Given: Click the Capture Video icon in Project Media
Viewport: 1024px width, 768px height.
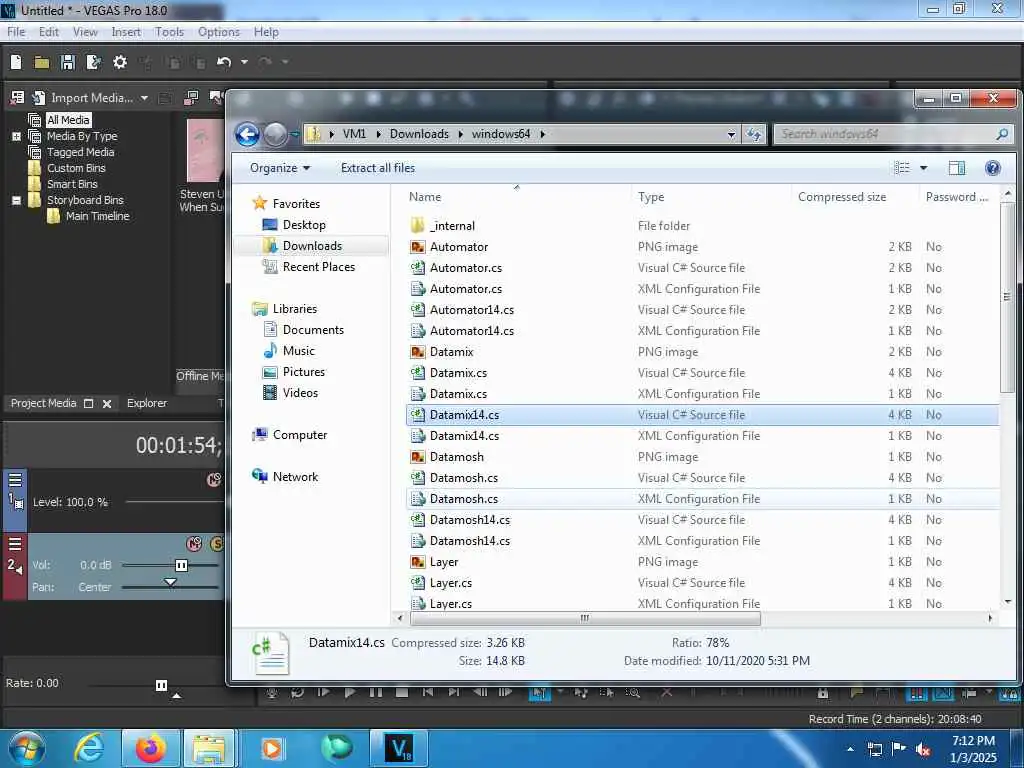Looking at the screenshot, I should 191,98.
